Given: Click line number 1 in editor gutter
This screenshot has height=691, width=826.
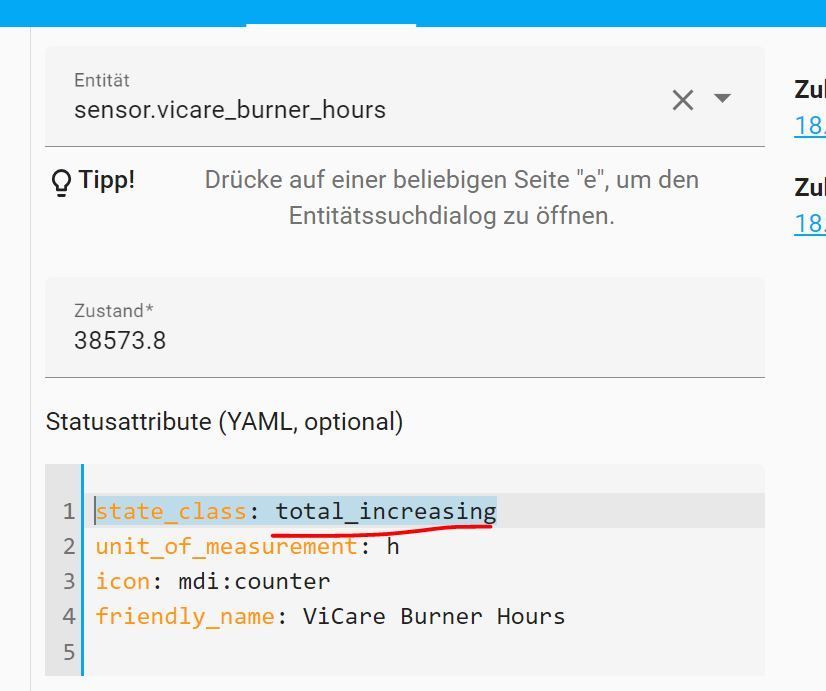Looking at the screenshot, I should click(68, 512).
